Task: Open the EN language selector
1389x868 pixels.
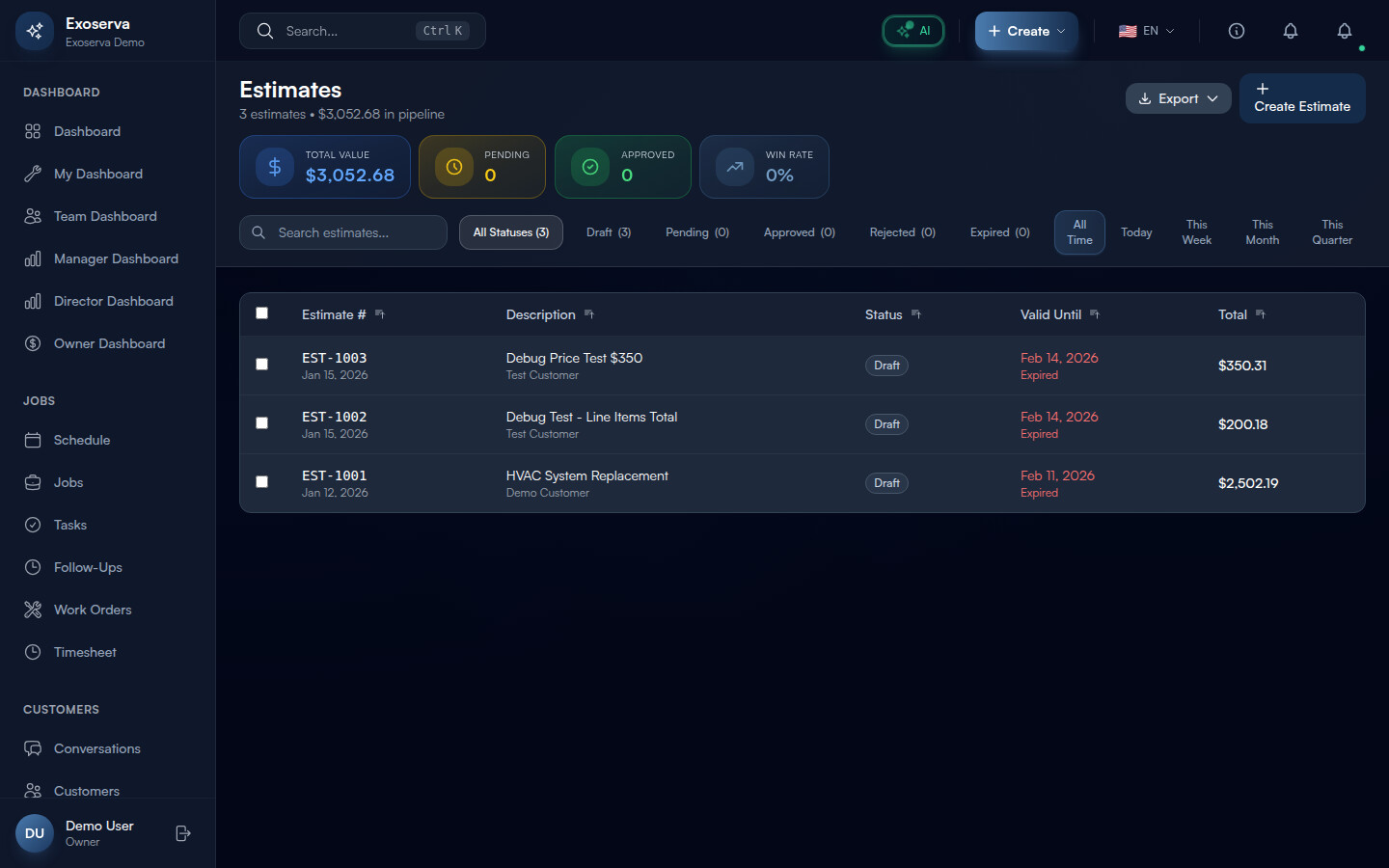Action: click(x=1146, y=31)
